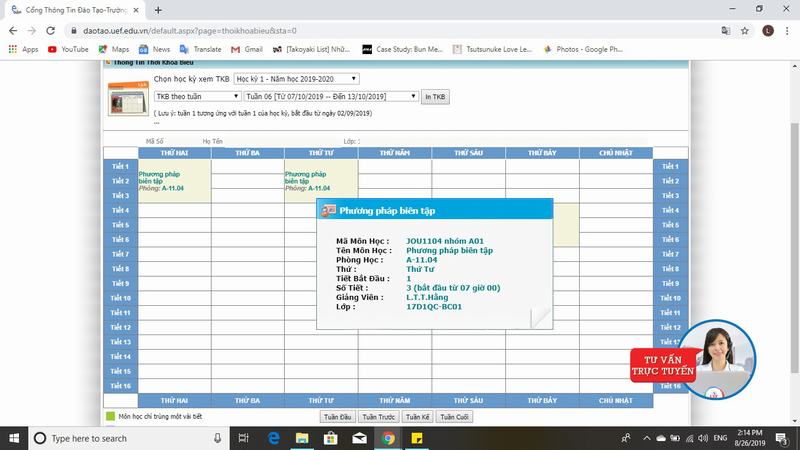
Task: Open the Apps shortcut in bookmarks bar
Action: click(23, 49)
